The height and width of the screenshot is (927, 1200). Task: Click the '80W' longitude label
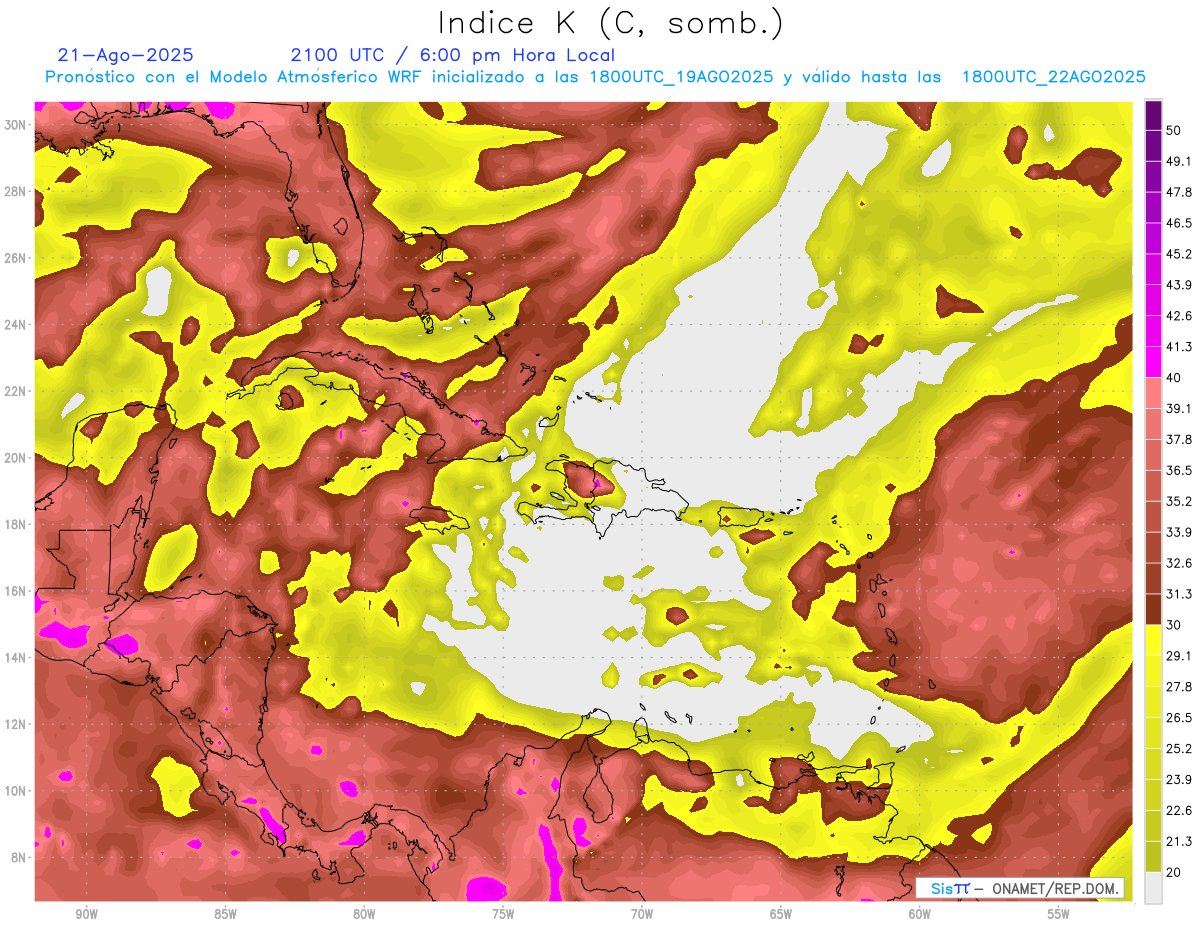[x=364, y=915]
